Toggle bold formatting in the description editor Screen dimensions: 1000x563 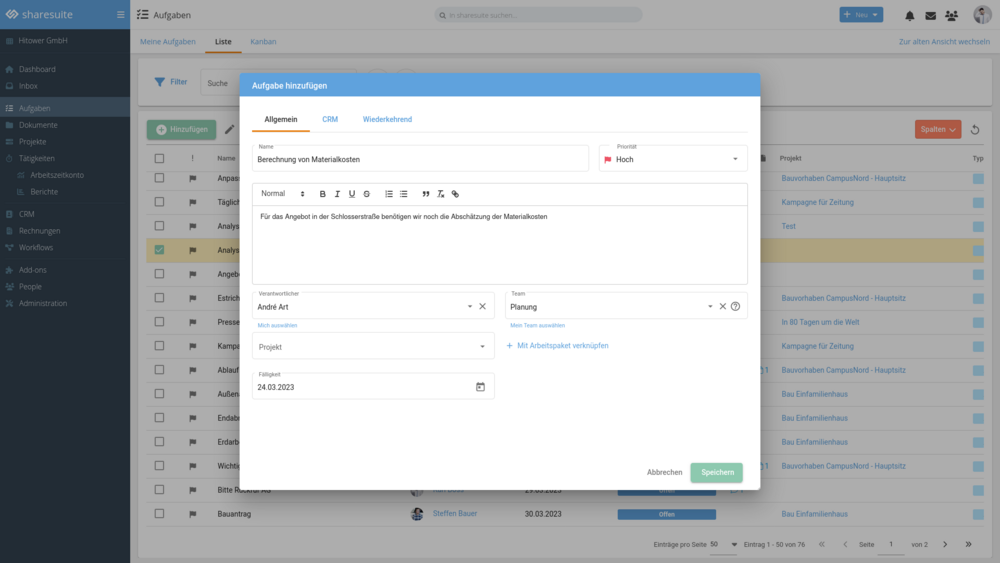pos(323,194)
